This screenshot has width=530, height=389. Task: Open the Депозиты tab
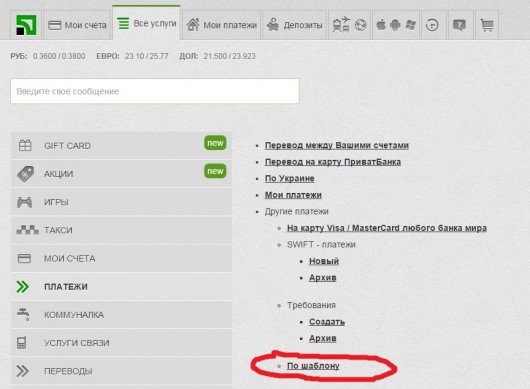294,25
